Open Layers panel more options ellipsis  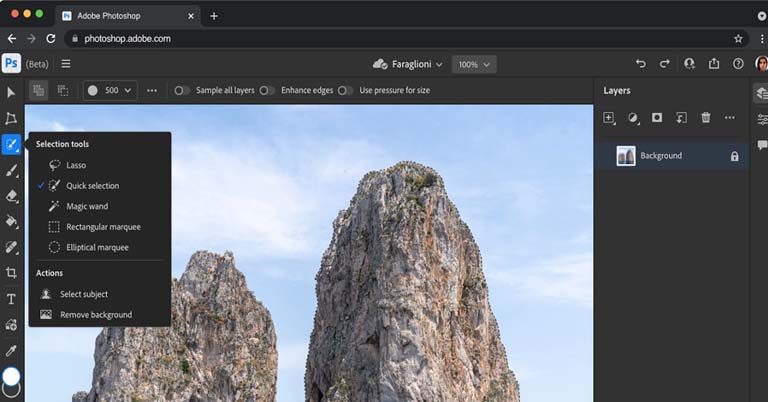(x=730, y=118)
